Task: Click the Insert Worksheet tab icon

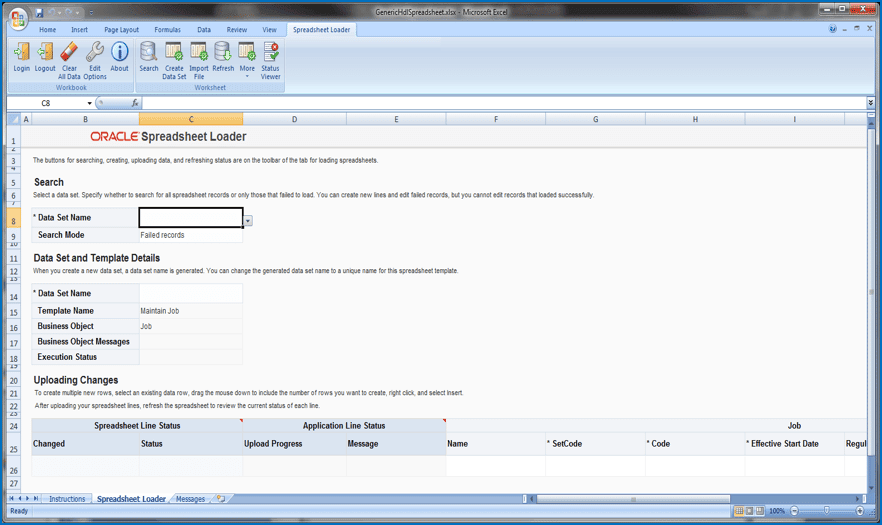Action: pyautogui.click(x=221, y=499)
